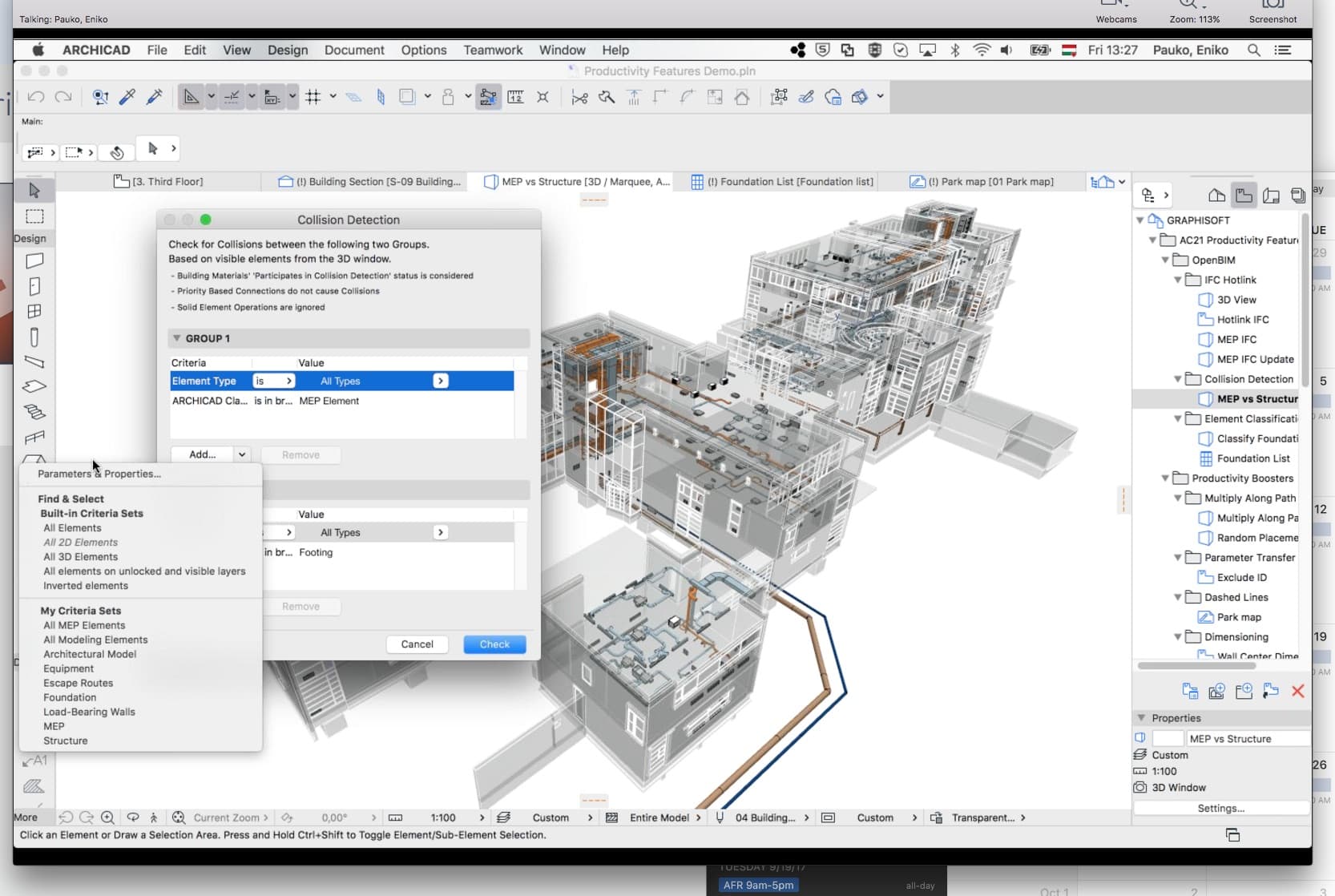
Task: Click macOS Spotlight search icon
Action: [1254, 50]
